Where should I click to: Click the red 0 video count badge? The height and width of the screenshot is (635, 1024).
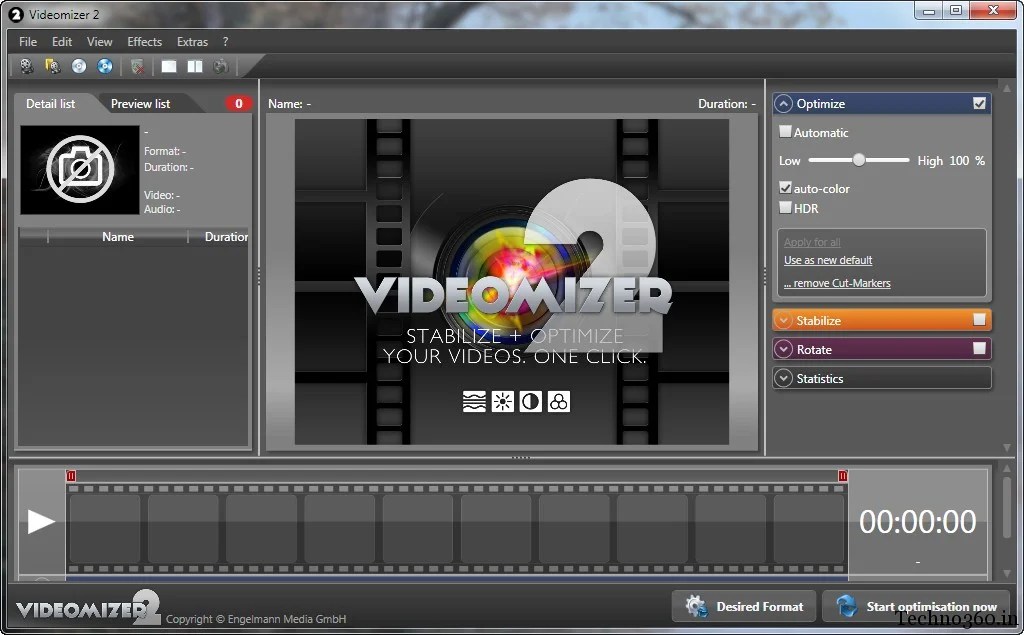click(x=238, y=103)
